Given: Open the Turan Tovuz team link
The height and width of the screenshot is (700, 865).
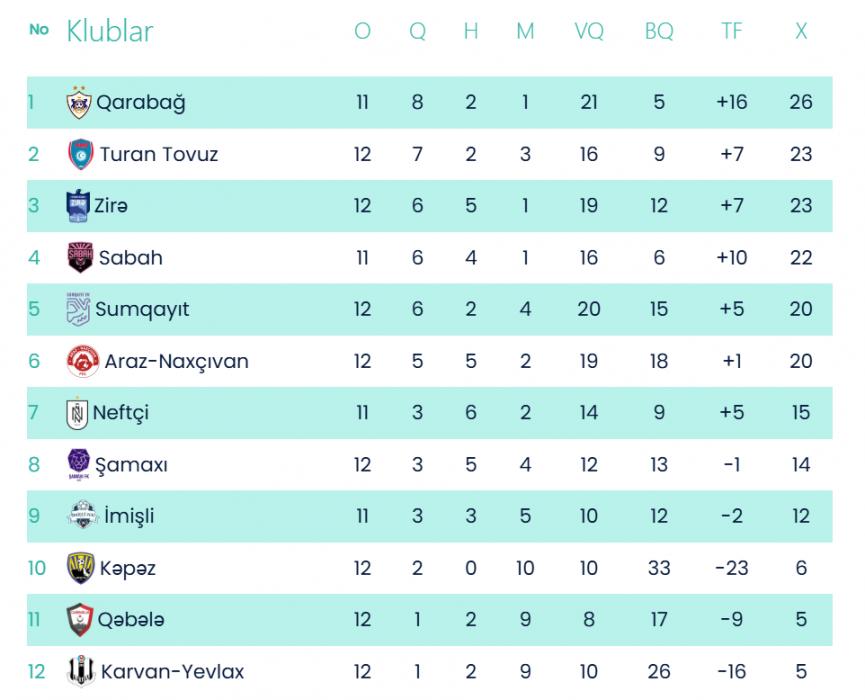Looking at the screenshot, I should (x=158, y=154).
